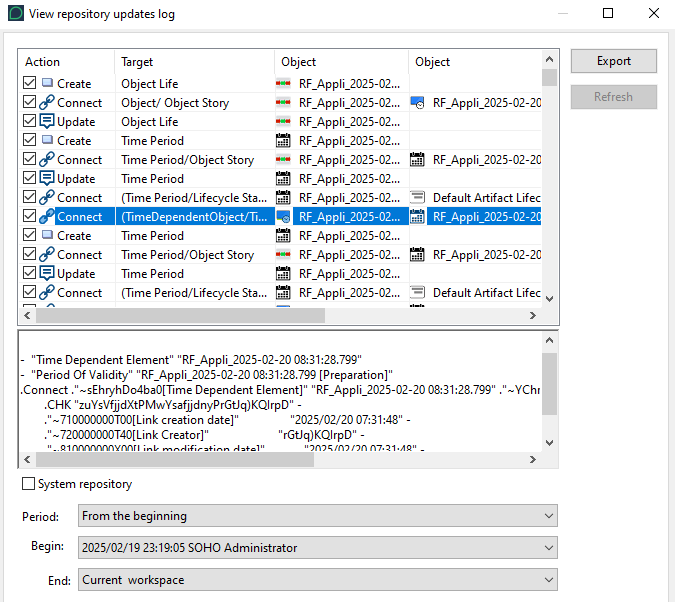Viewport: 675px width, 602px height.
Task: Click the down arrow of the log details scrollbar
Action: tap(549, 443)
